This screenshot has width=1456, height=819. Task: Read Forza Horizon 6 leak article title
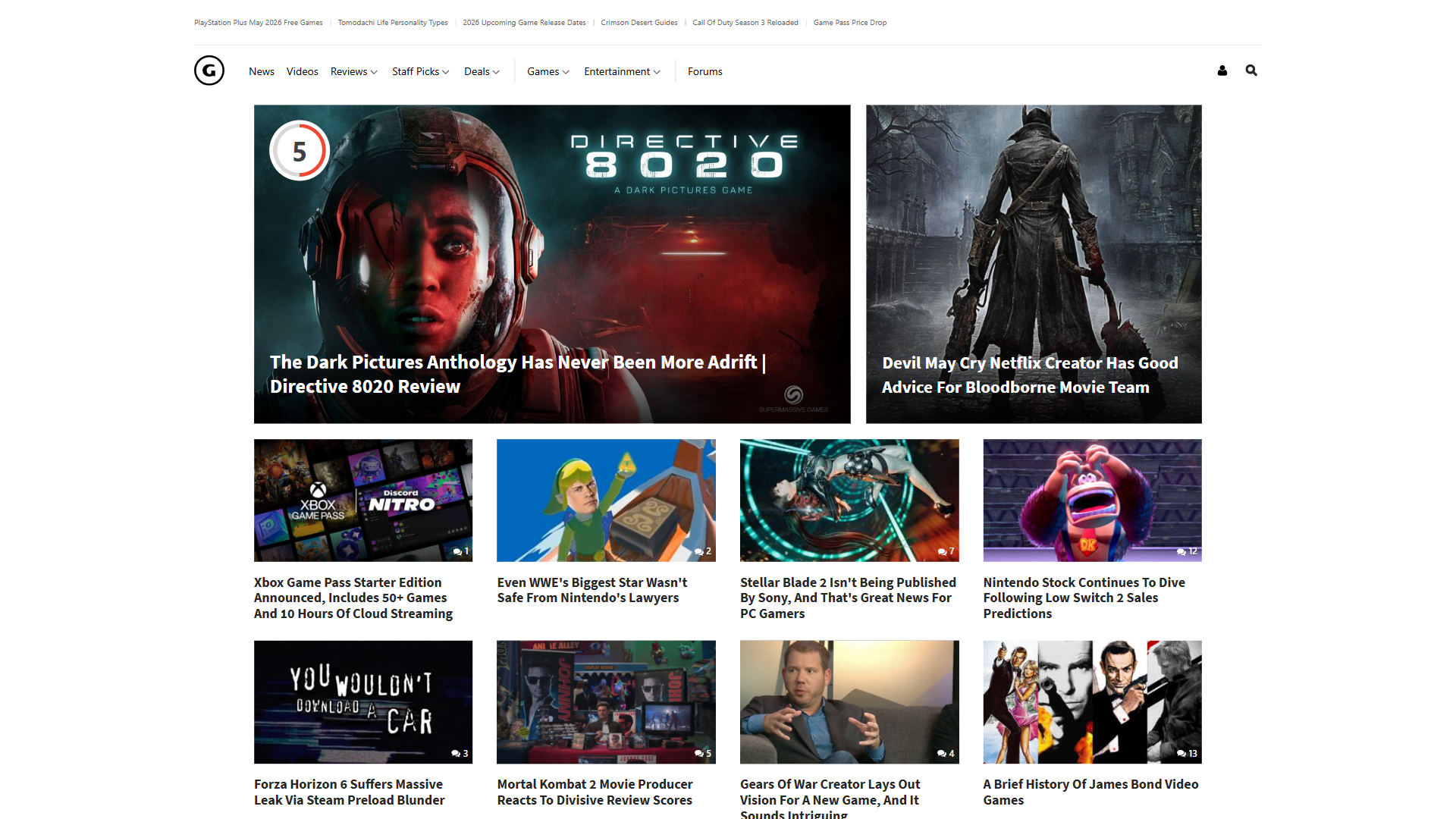coord(350,792)
